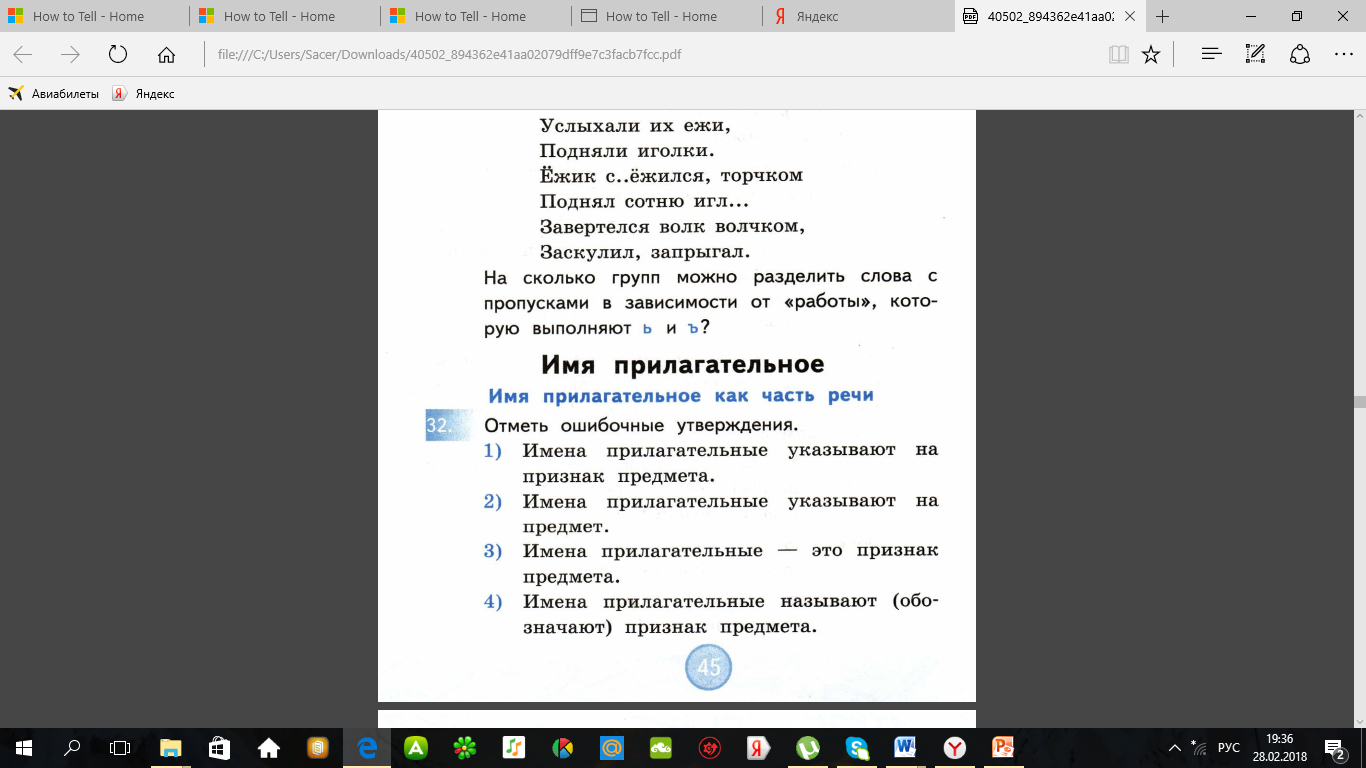
Task: Open the music note app on taskbar
Action: (513, 747)
